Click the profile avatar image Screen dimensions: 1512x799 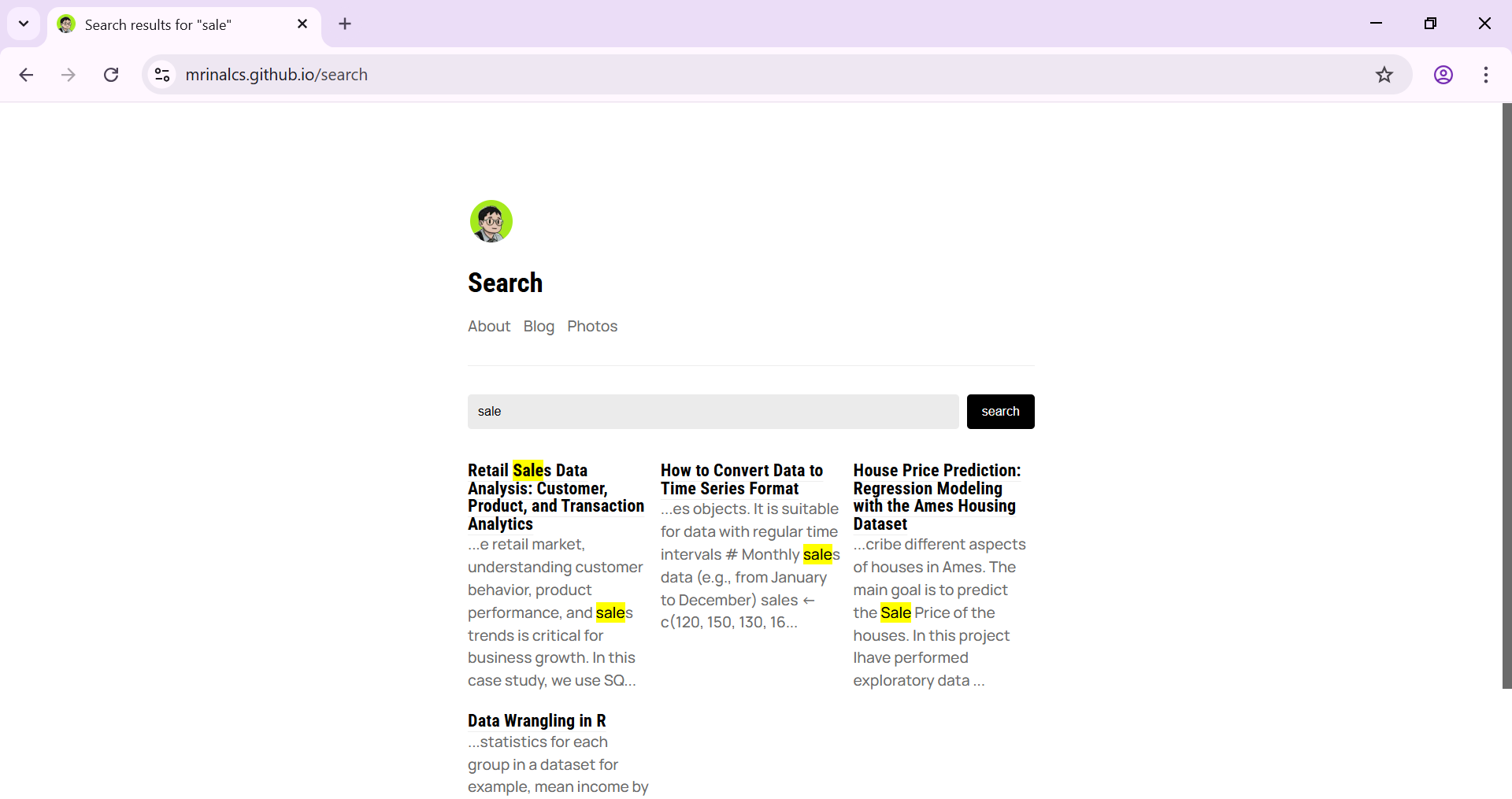(x=491, y=221)
